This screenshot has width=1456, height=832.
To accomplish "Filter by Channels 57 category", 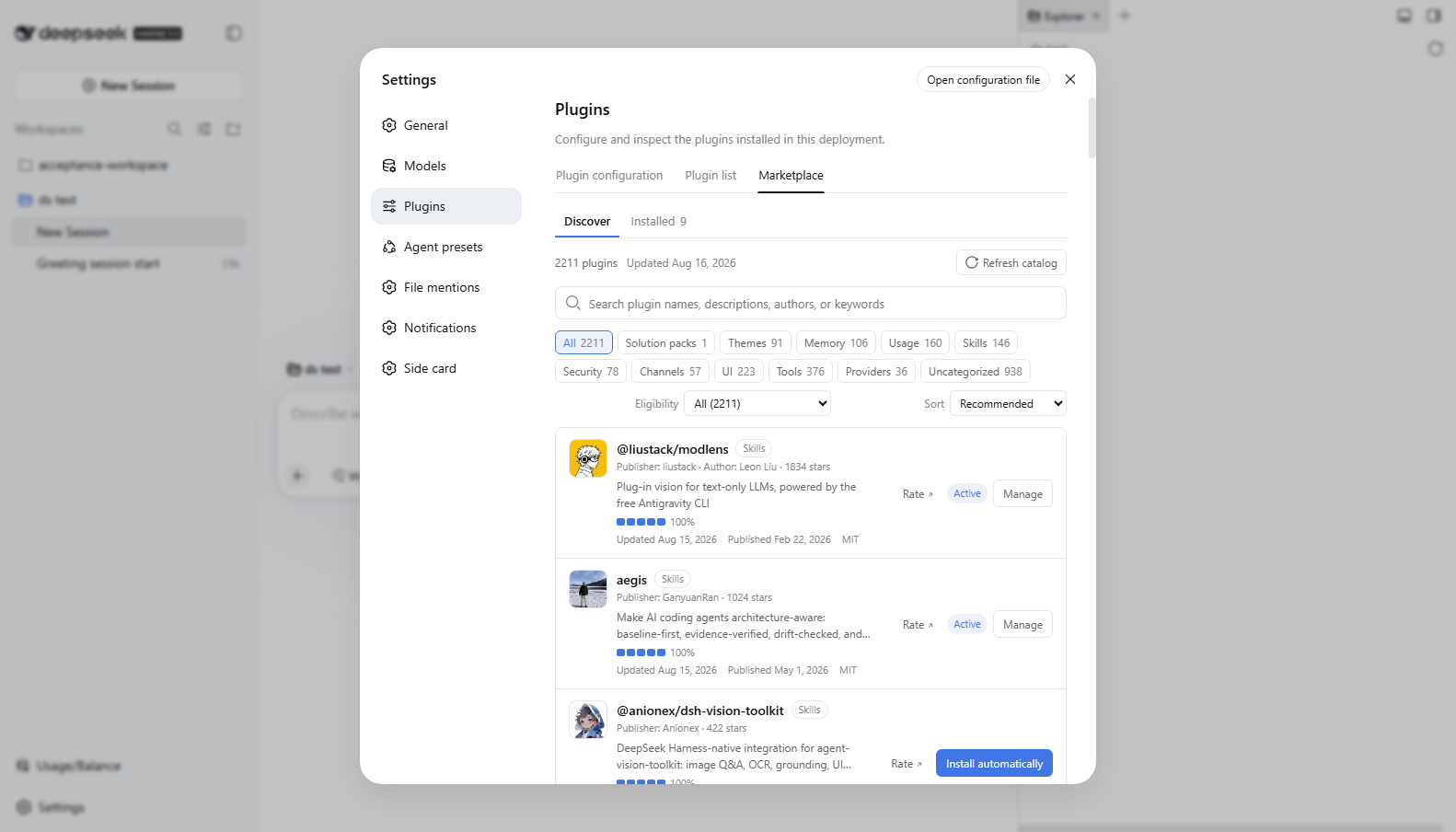I will click(x=670, y=371).
